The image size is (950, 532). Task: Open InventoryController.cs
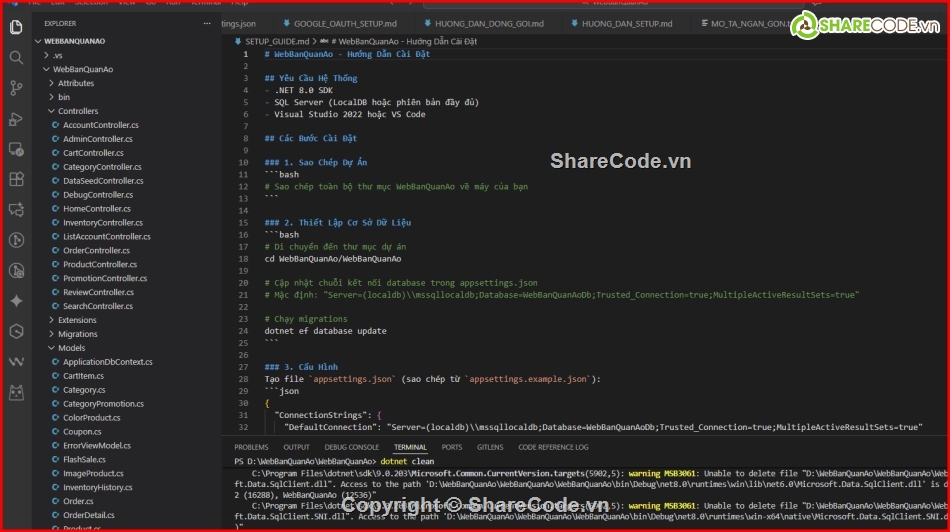point(103,222)
